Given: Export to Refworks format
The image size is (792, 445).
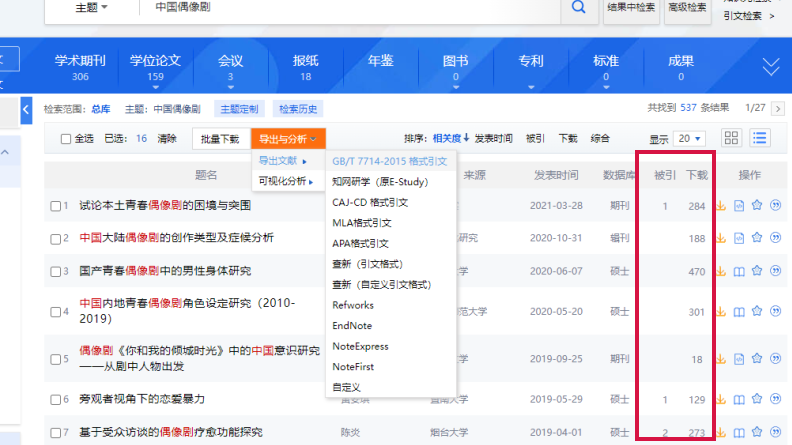Looking at the screenshot, I should 353,305.
